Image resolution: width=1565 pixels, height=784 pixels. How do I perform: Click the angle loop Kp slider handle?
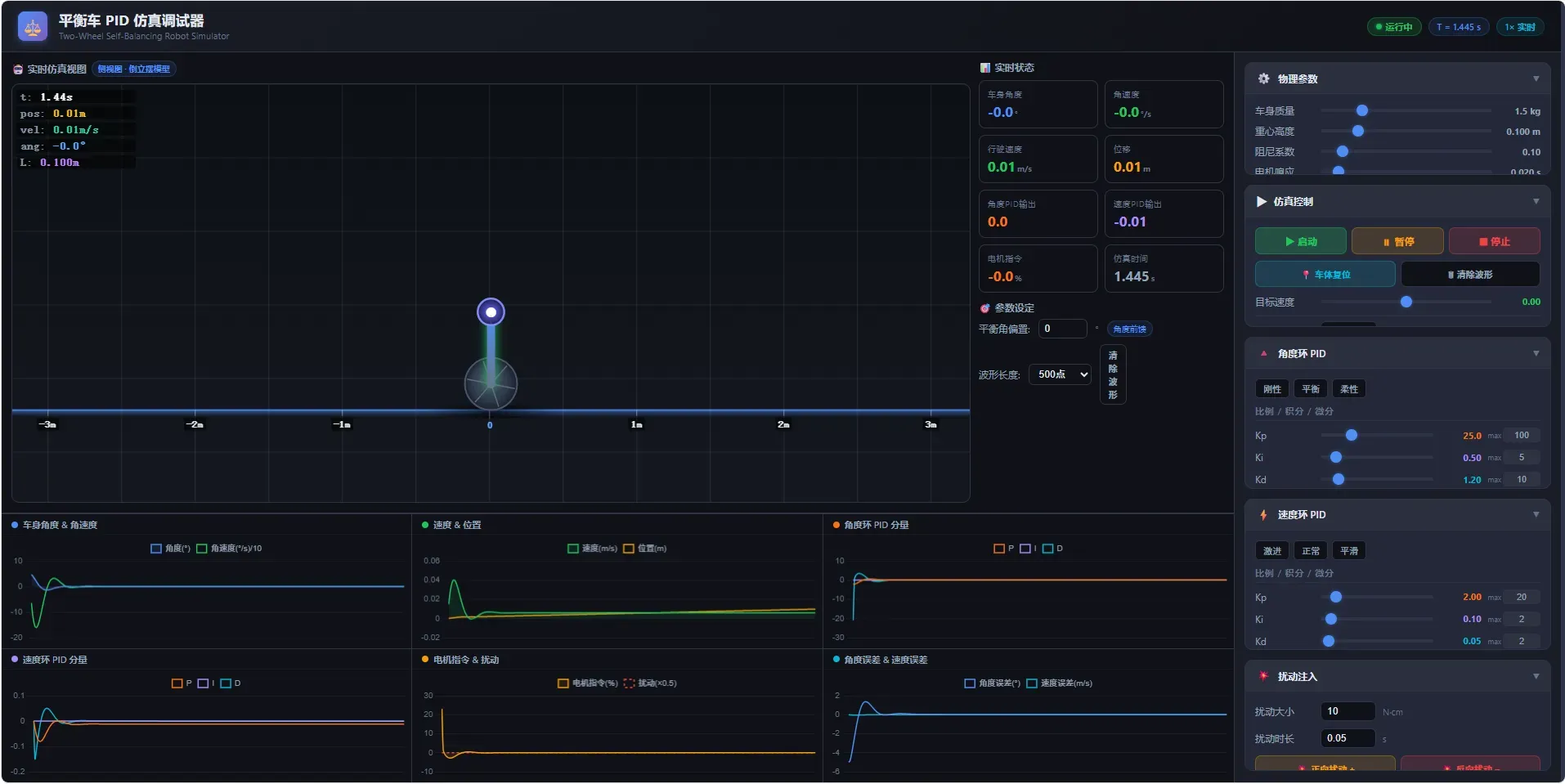click(1352, 435)
